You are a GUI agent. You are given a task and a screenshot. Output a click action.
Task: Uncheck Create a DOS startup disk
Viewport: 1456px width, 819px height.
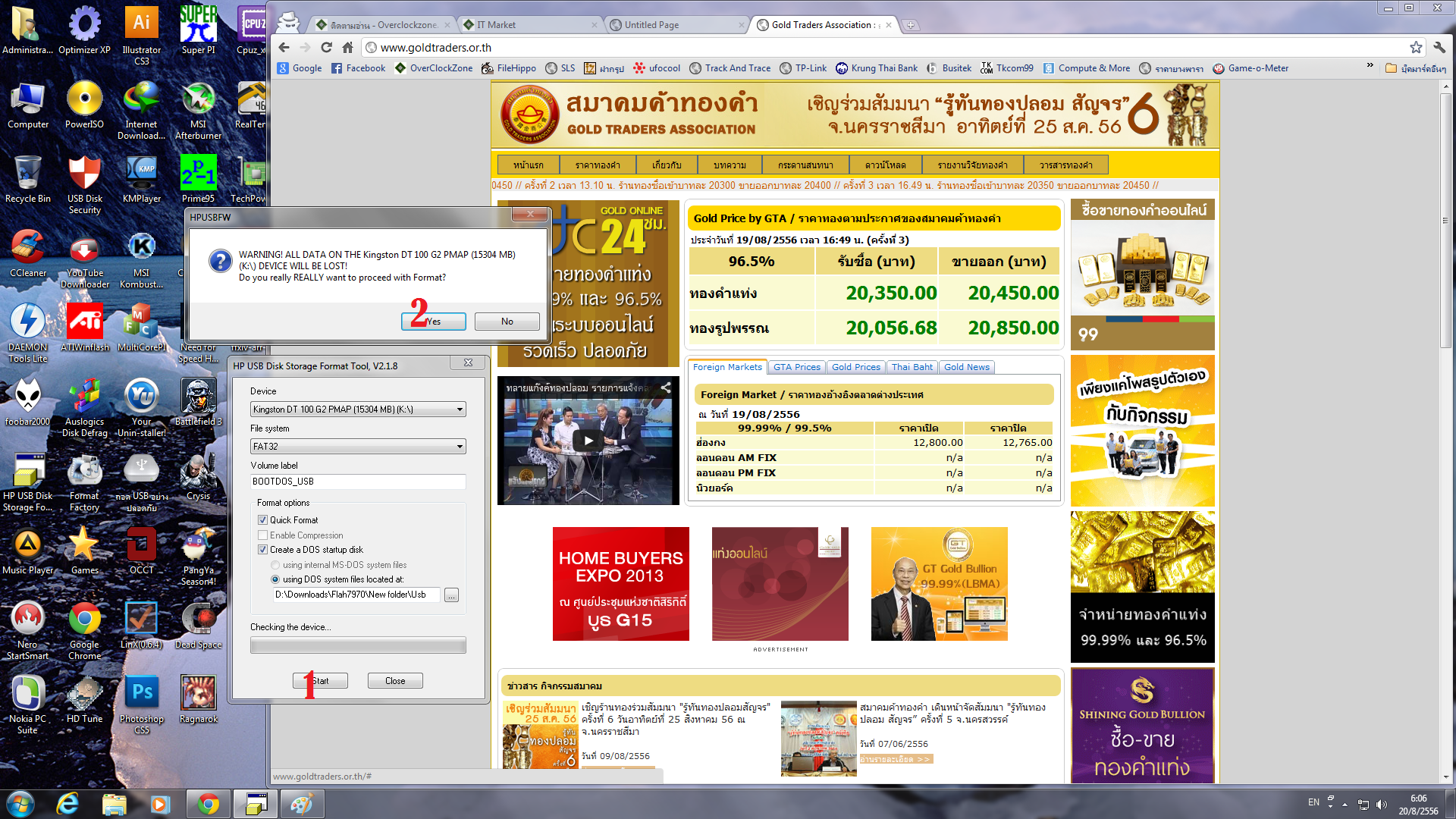coord(263,550)
